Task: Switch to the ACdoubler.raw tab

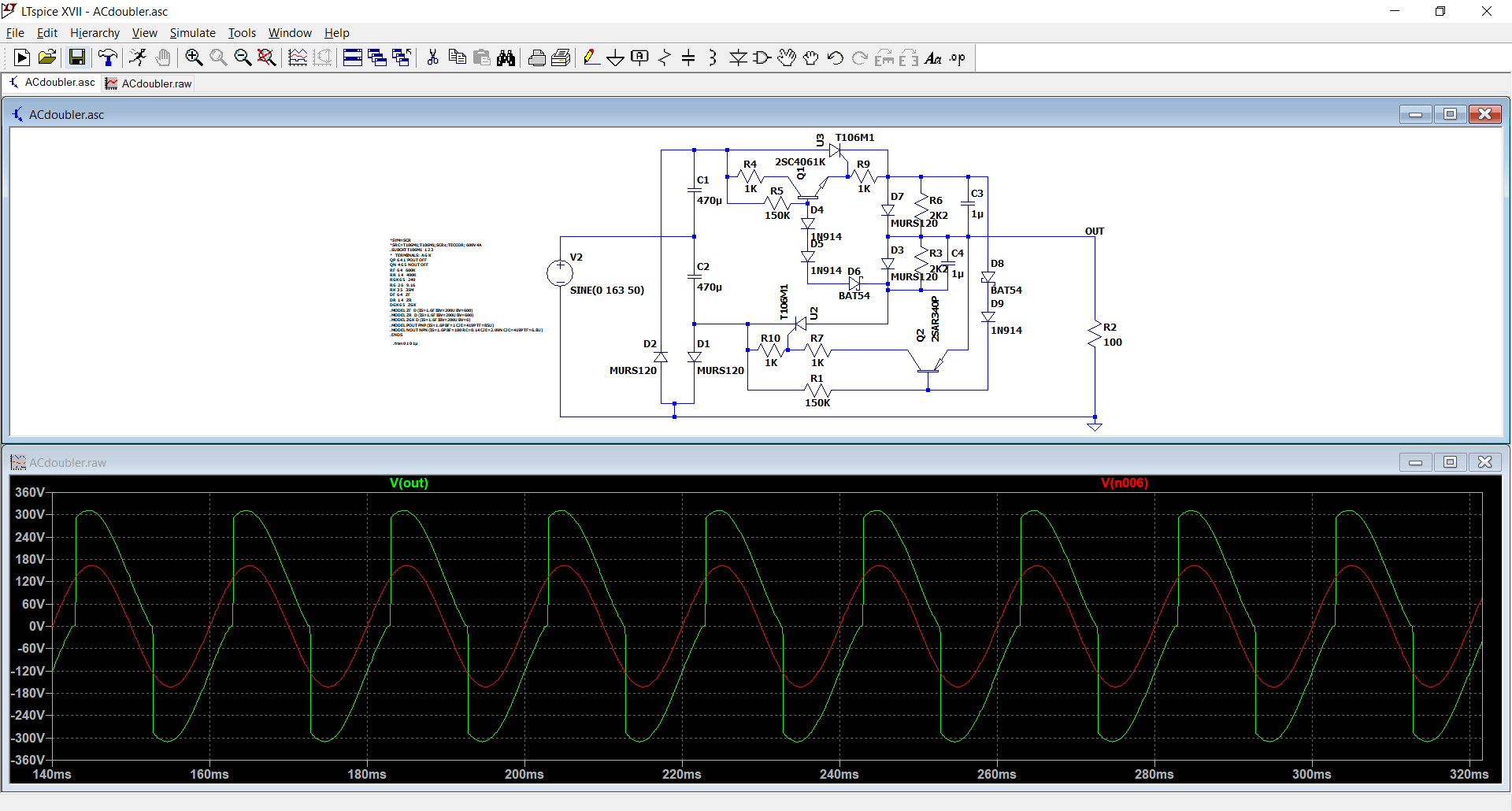Action: (x=149, y=83)
